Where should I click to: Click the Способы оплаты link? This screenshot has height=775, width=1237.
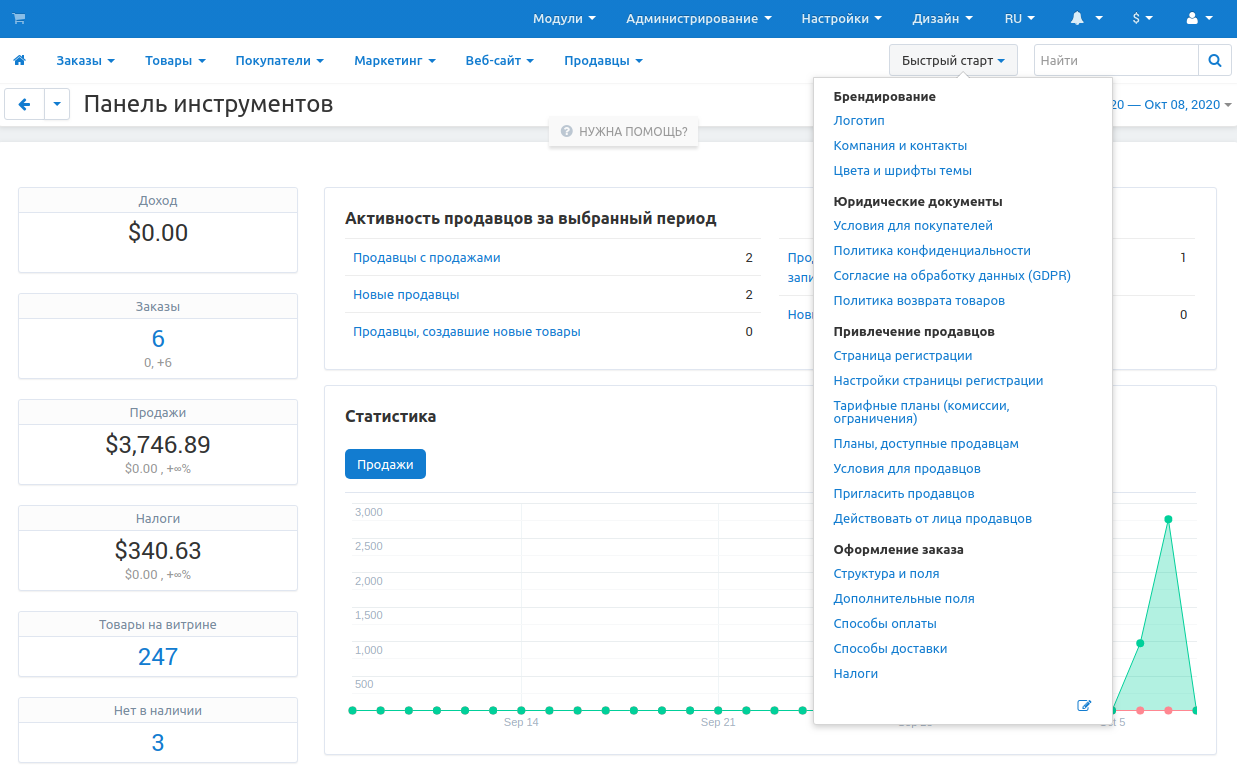point(884,624)
